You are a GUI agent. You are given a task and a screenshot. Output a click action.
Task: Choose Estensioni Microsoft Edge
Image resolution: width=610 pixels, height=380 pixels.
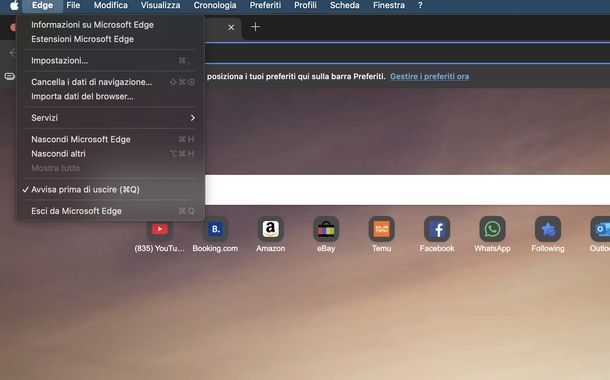110,39
